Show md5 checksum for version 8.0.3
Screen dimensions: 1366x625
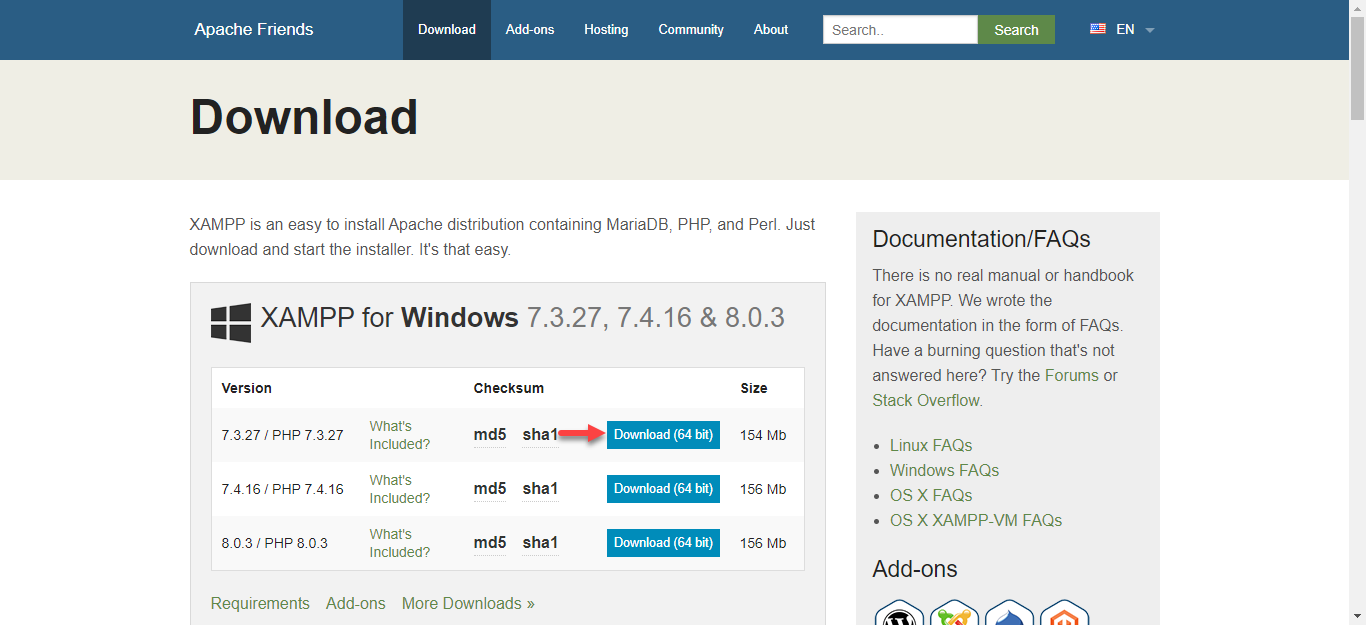point(490,543)
